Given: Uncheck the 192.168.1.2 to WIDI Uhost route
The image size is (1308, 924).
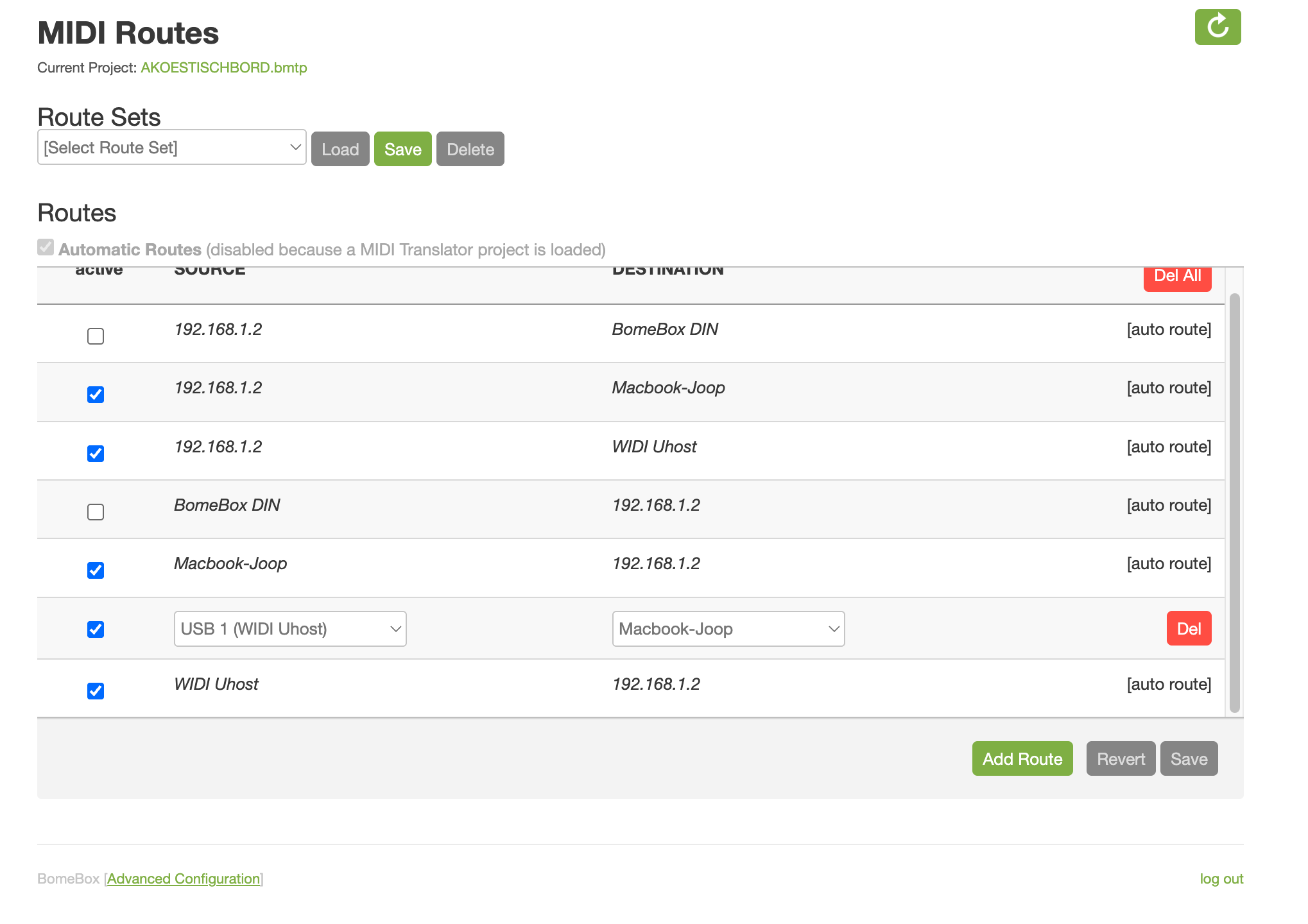Looking at the screenshot, I should [x=96, y=454].
